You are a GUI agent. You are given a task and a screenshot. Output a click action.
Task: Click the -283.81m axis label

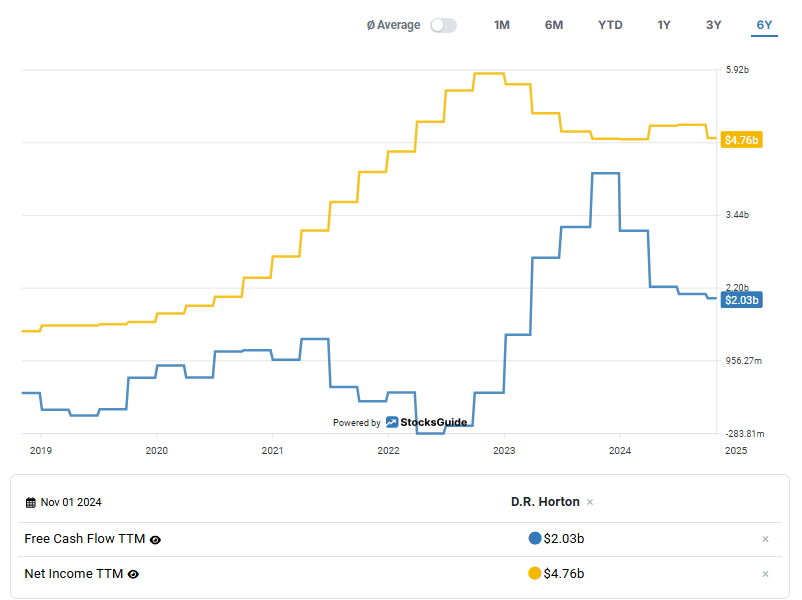click(x=745, y=434)
